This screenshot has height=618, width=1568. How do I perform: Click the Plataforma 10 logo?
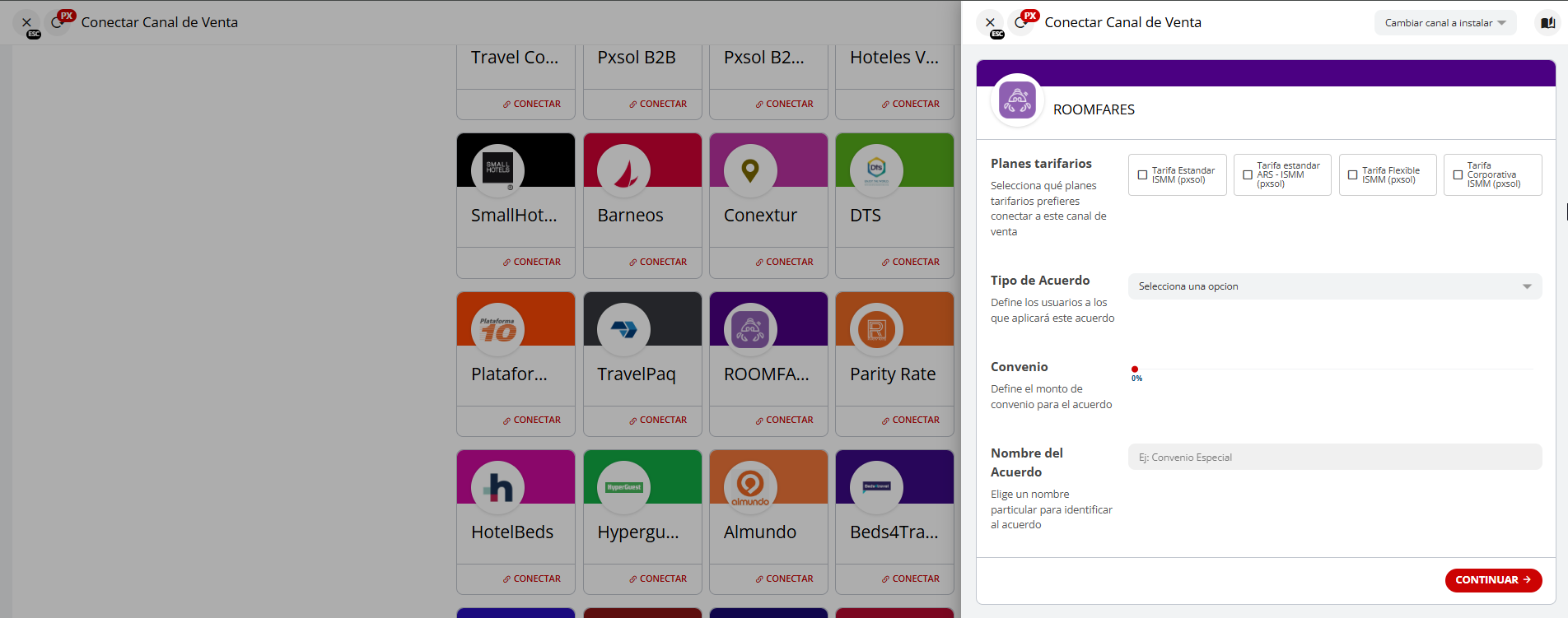coord(497,329)
